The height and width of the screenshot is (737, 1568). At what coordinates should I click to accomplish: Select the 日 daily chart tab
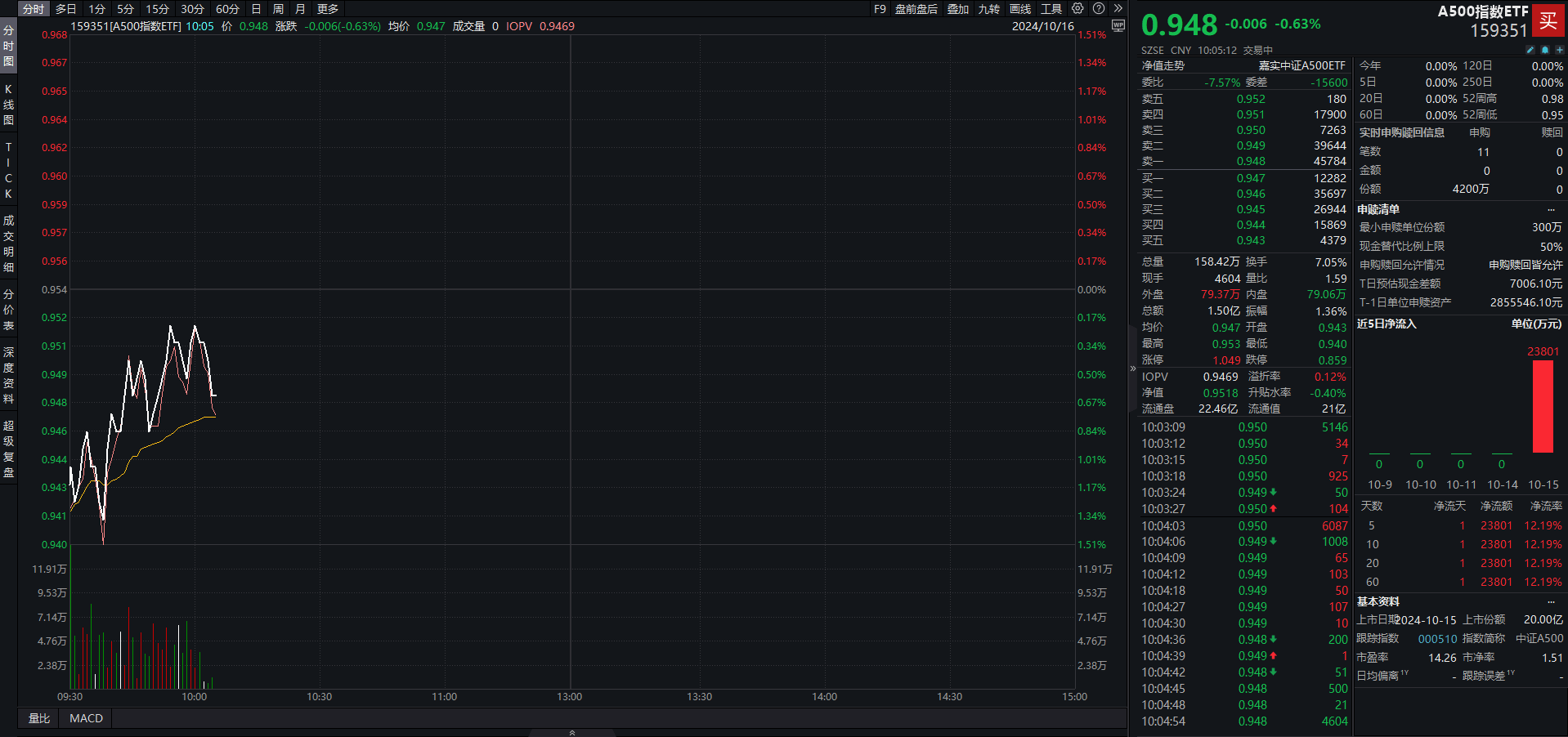(256, 9)
